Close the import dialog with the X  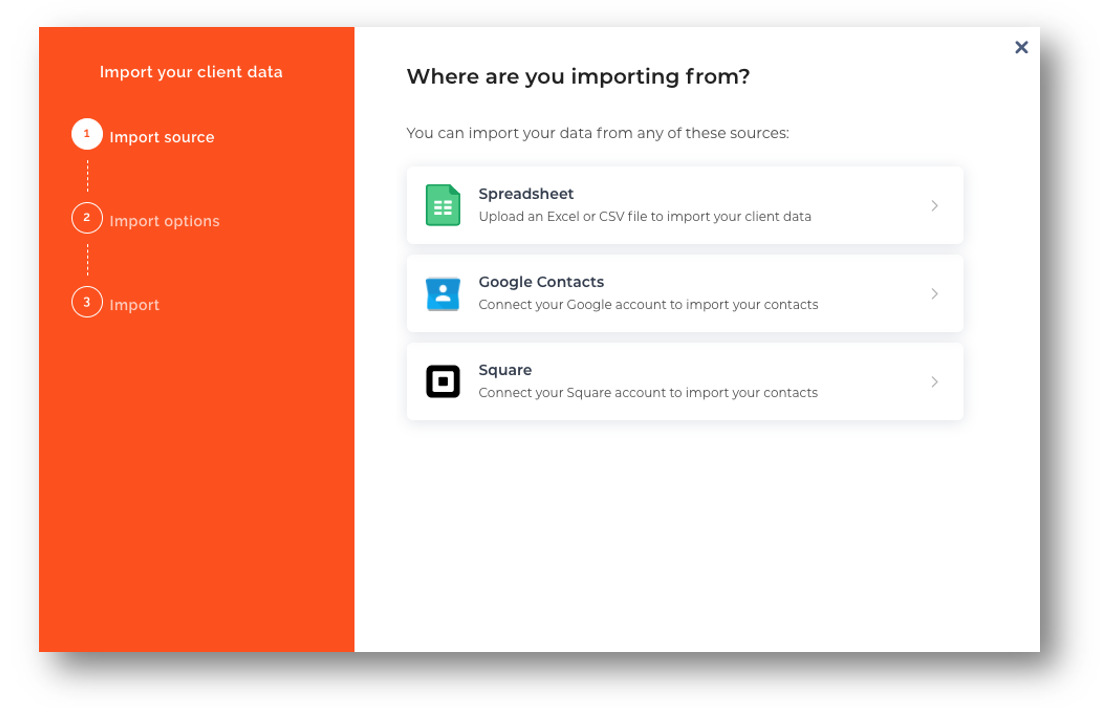[x=1021, y=47]
